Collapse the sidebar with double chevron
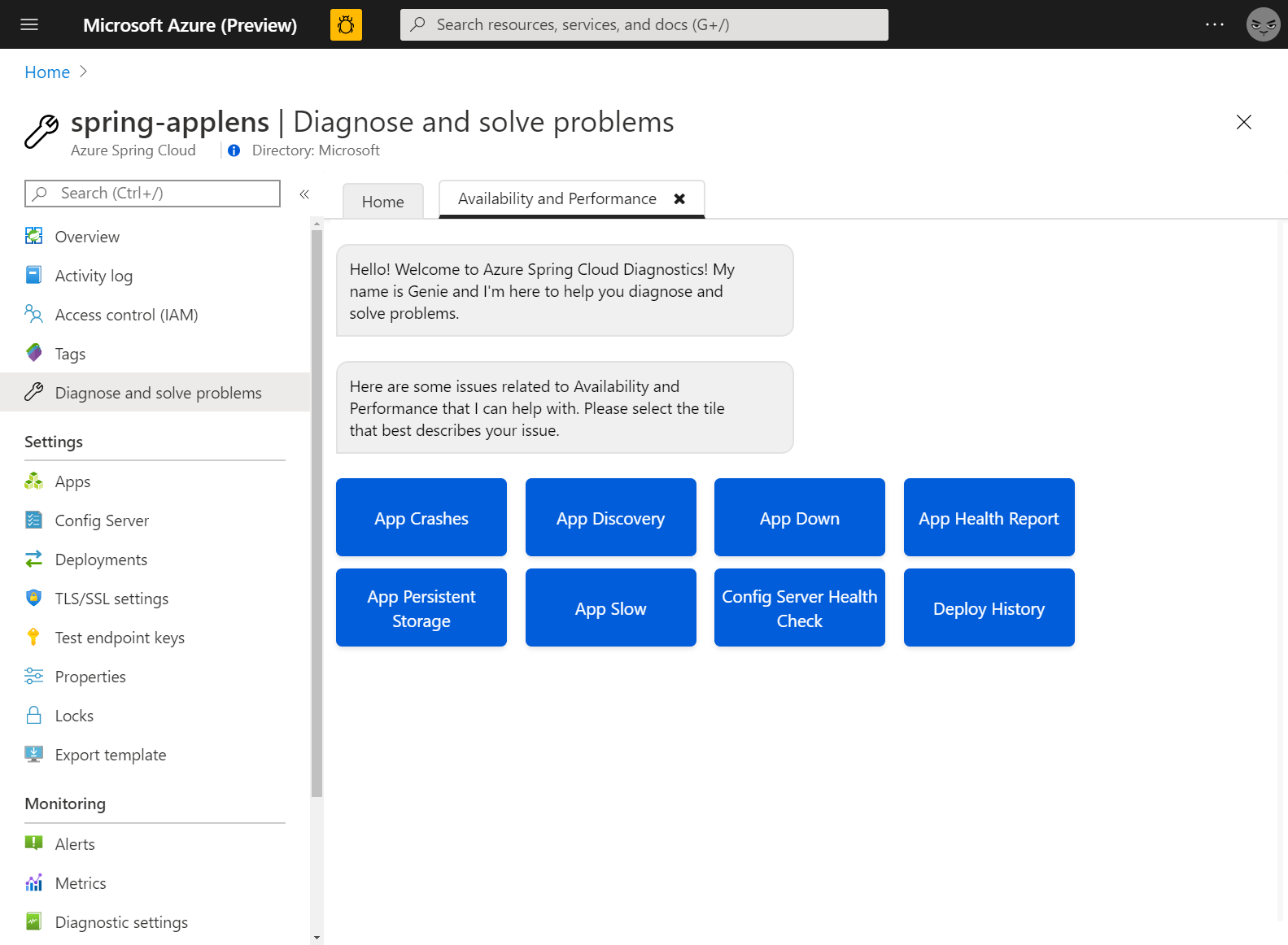The image size is (1288, 945). point(304,194)
